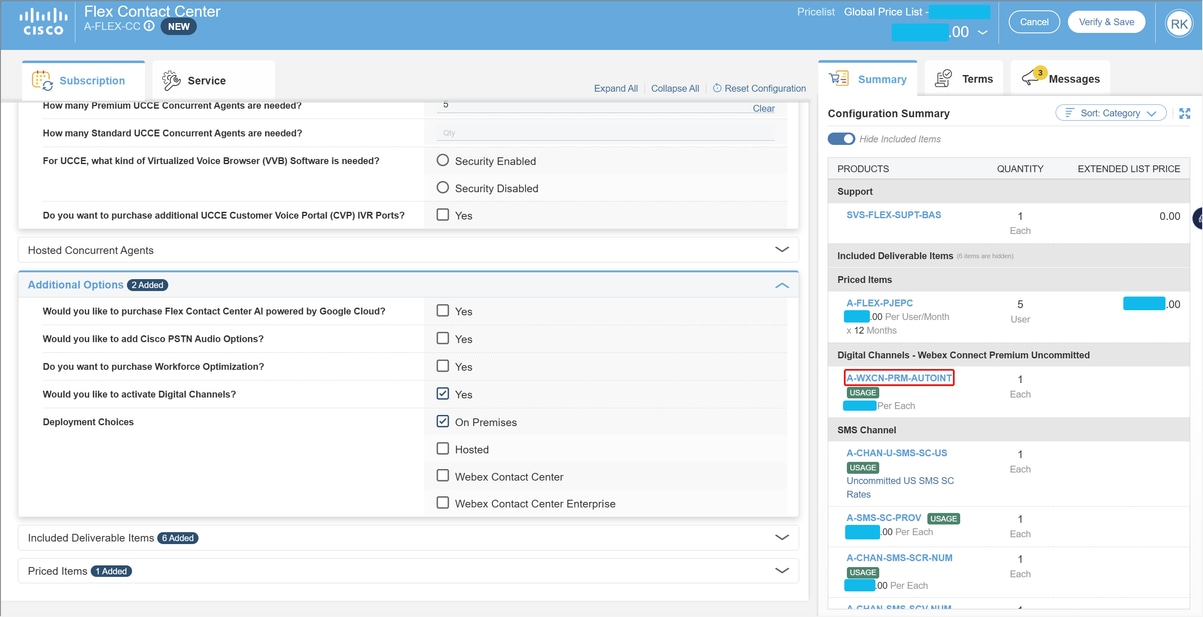This screenshot has height=617, width=1203.
Task: Check Yes for Flex Contact Center AI
Action: 443,311
